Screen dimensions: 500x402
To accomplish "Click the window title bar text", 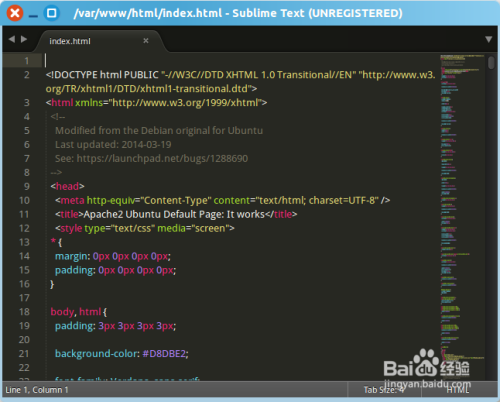I will tap(238, 13).
